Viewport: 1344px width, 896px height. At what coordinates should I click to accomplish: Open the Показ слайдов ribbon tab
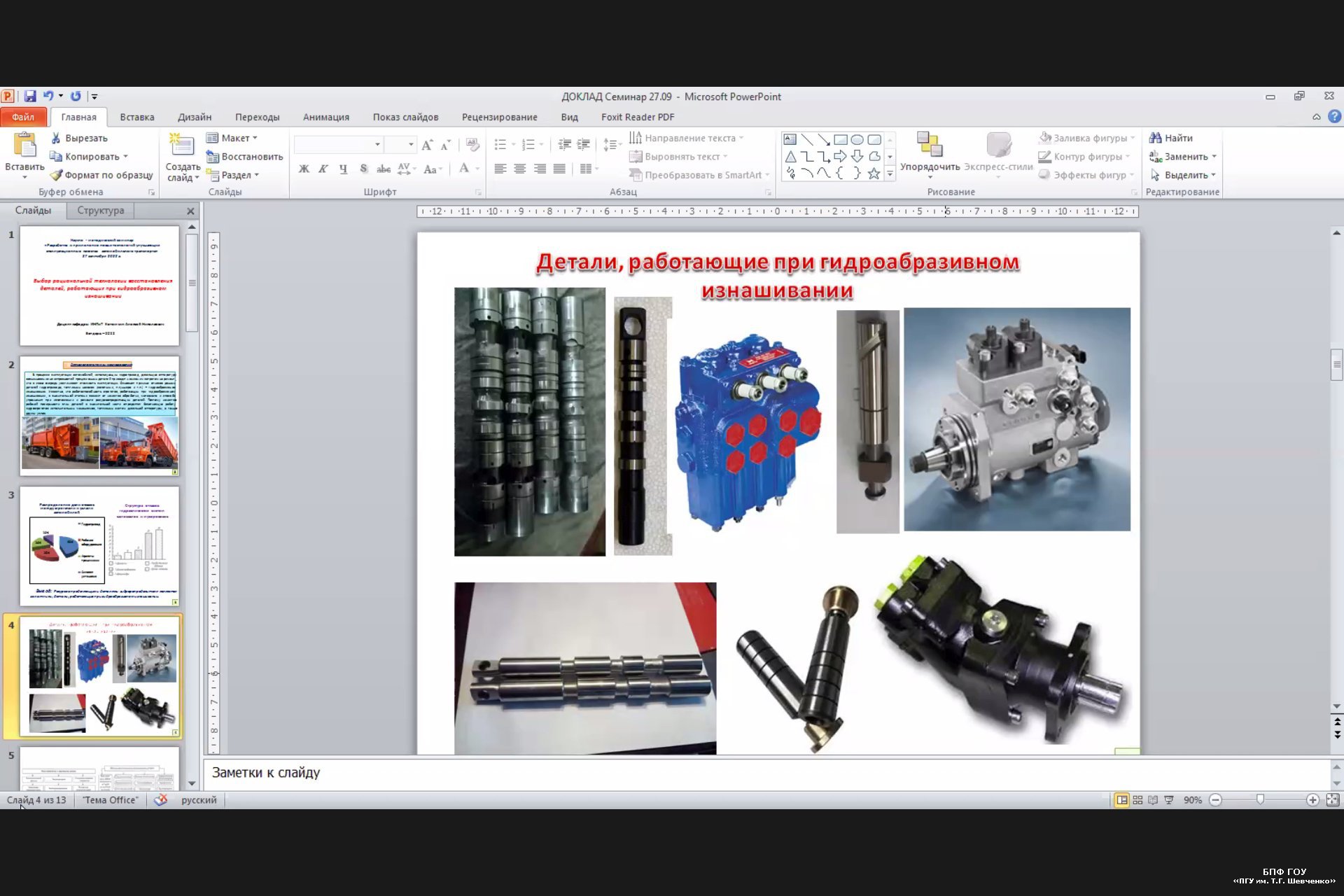[405, 117]
